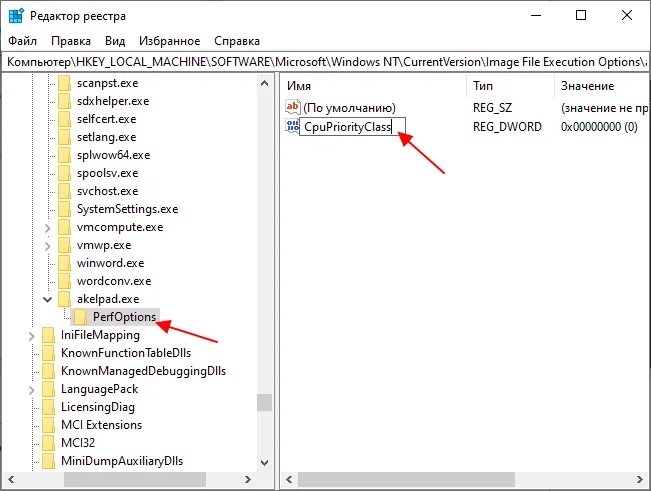
Task: Click the folder icon next to LicensingDiag
Action: 48,407
